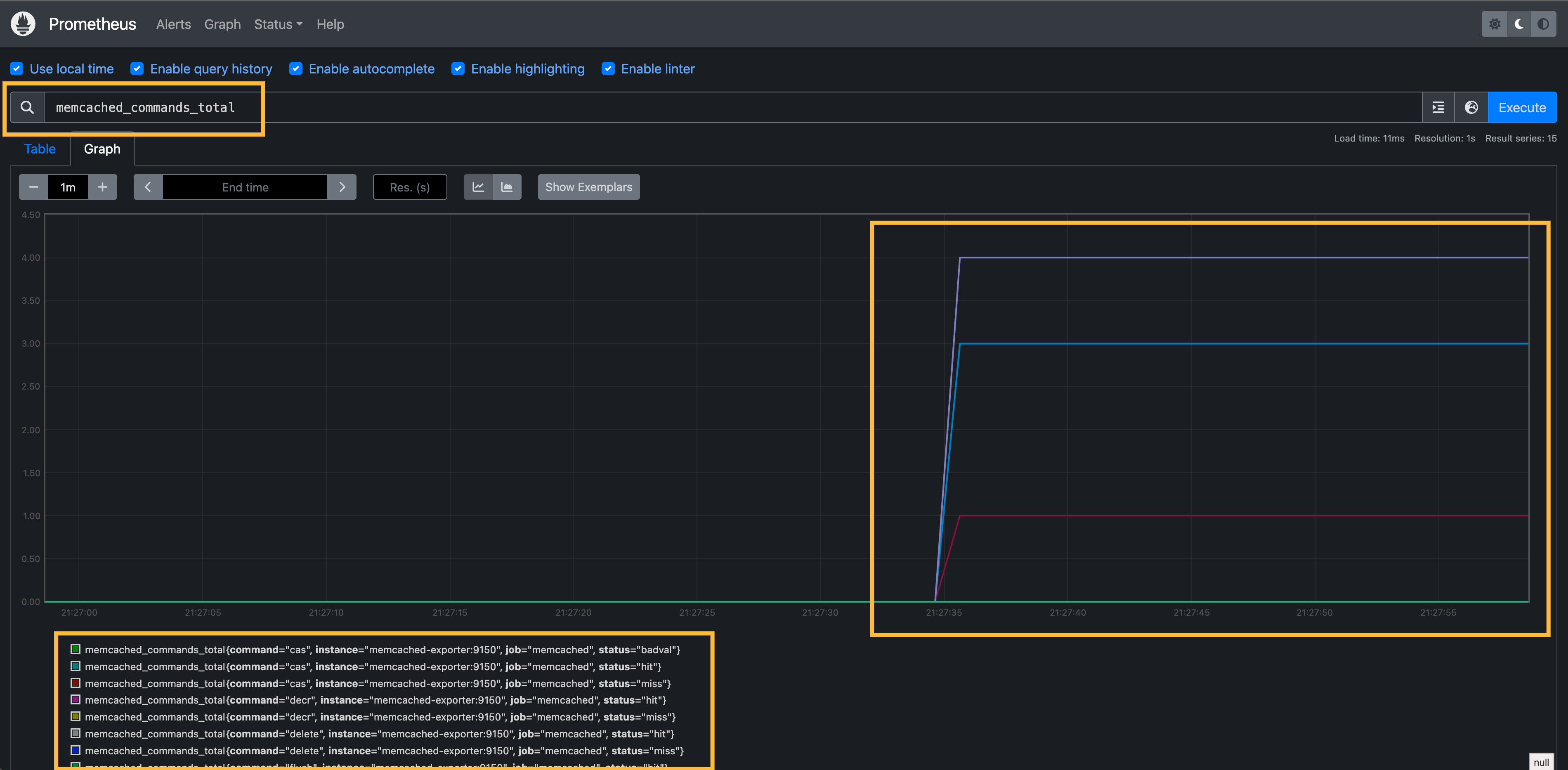The height and width of the screenshot is (770, 1568).
Task: Decrease the graph time range
Action: [x=33, y=187]
